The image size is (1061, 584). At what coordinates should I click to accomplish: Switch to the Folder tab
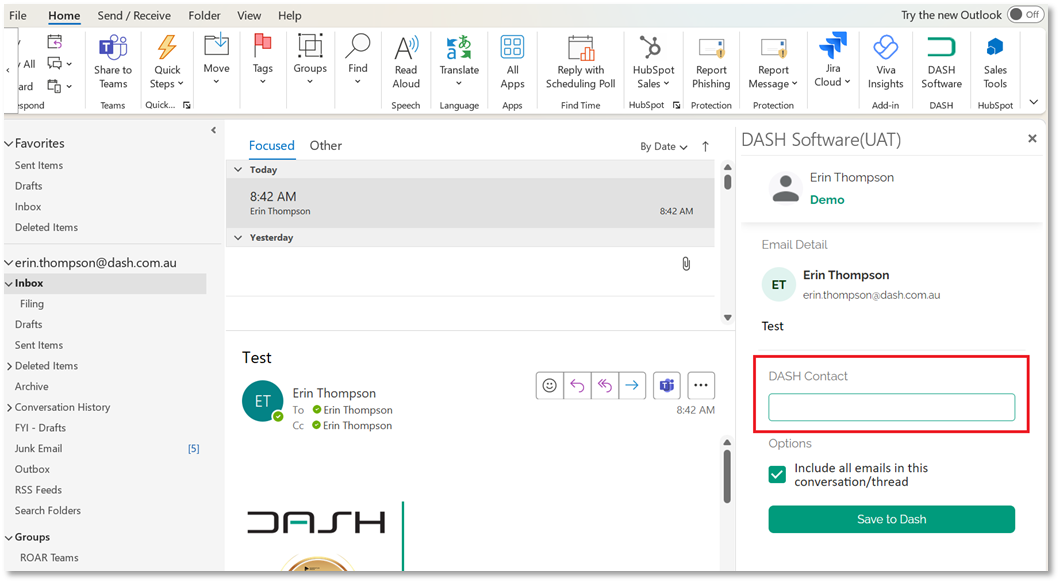click(204, 15)
